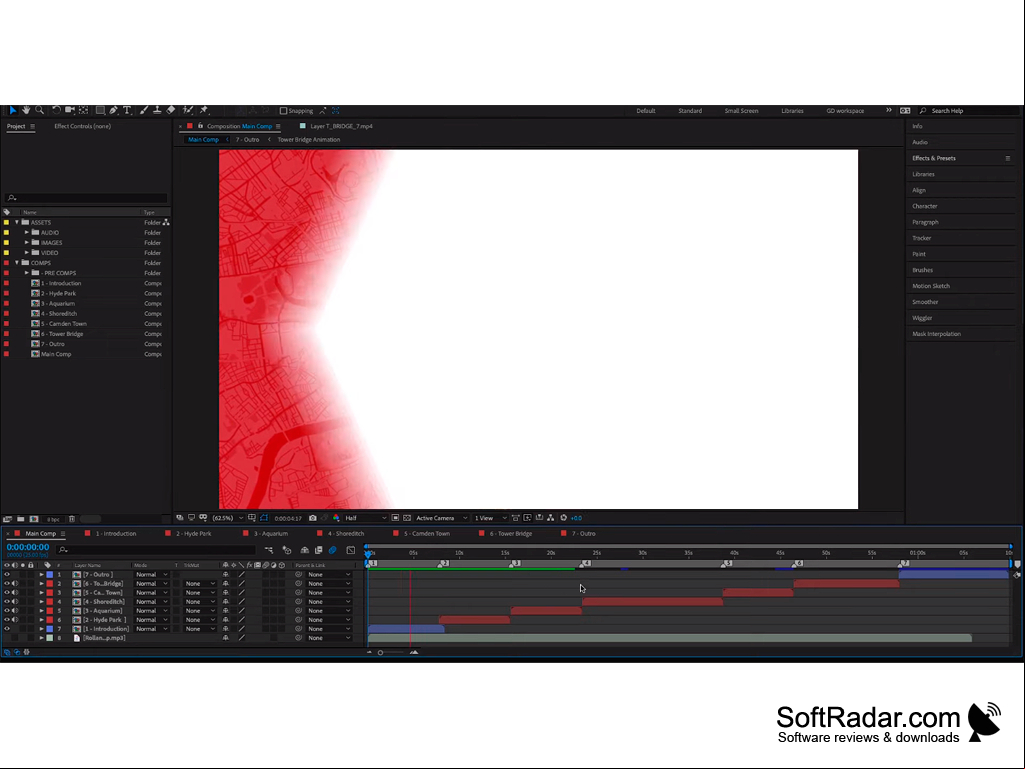Click delete trash icon in Project panel

coord(72,519)
